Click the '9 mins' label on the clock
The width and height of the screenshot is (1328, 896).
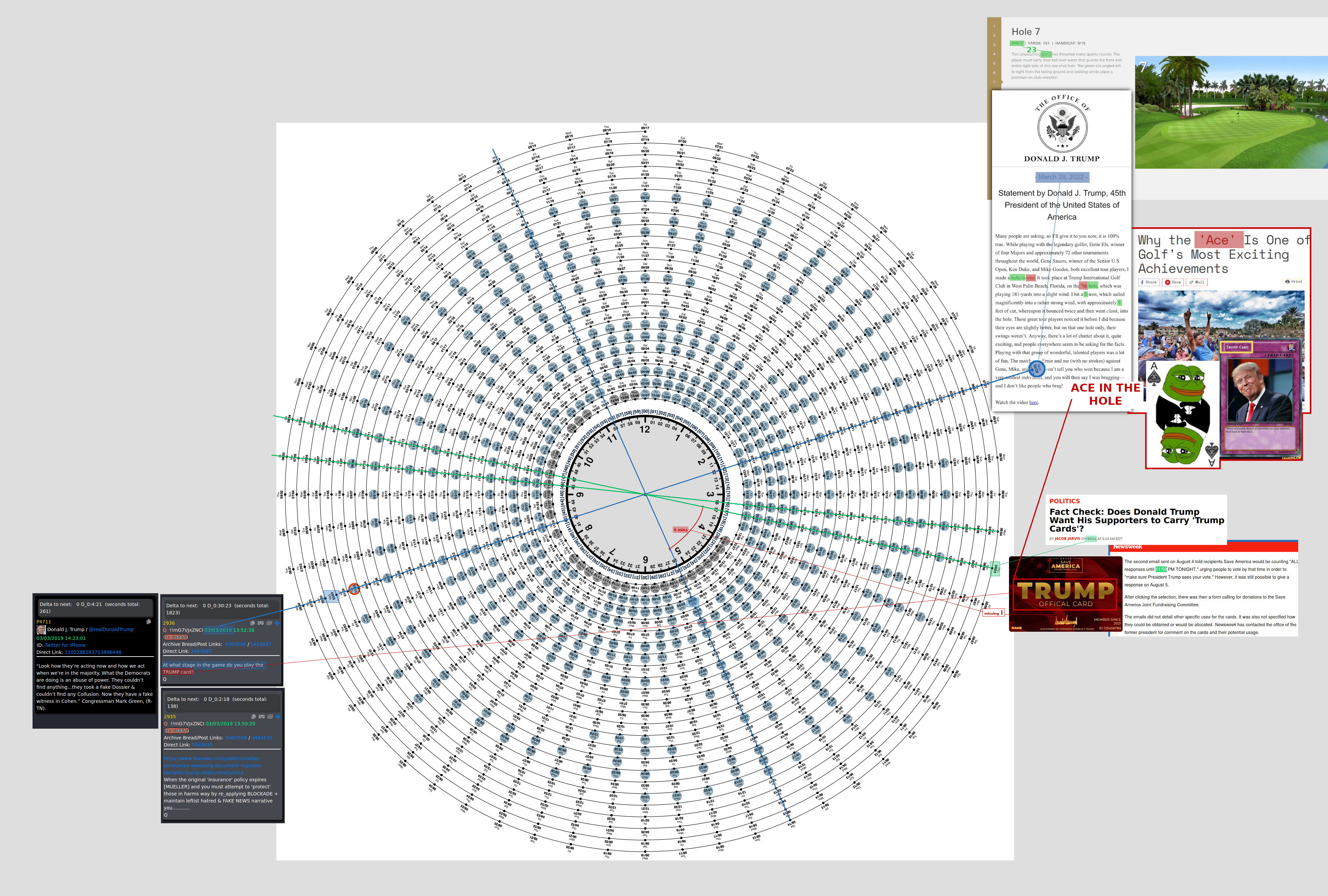(680, 530)
